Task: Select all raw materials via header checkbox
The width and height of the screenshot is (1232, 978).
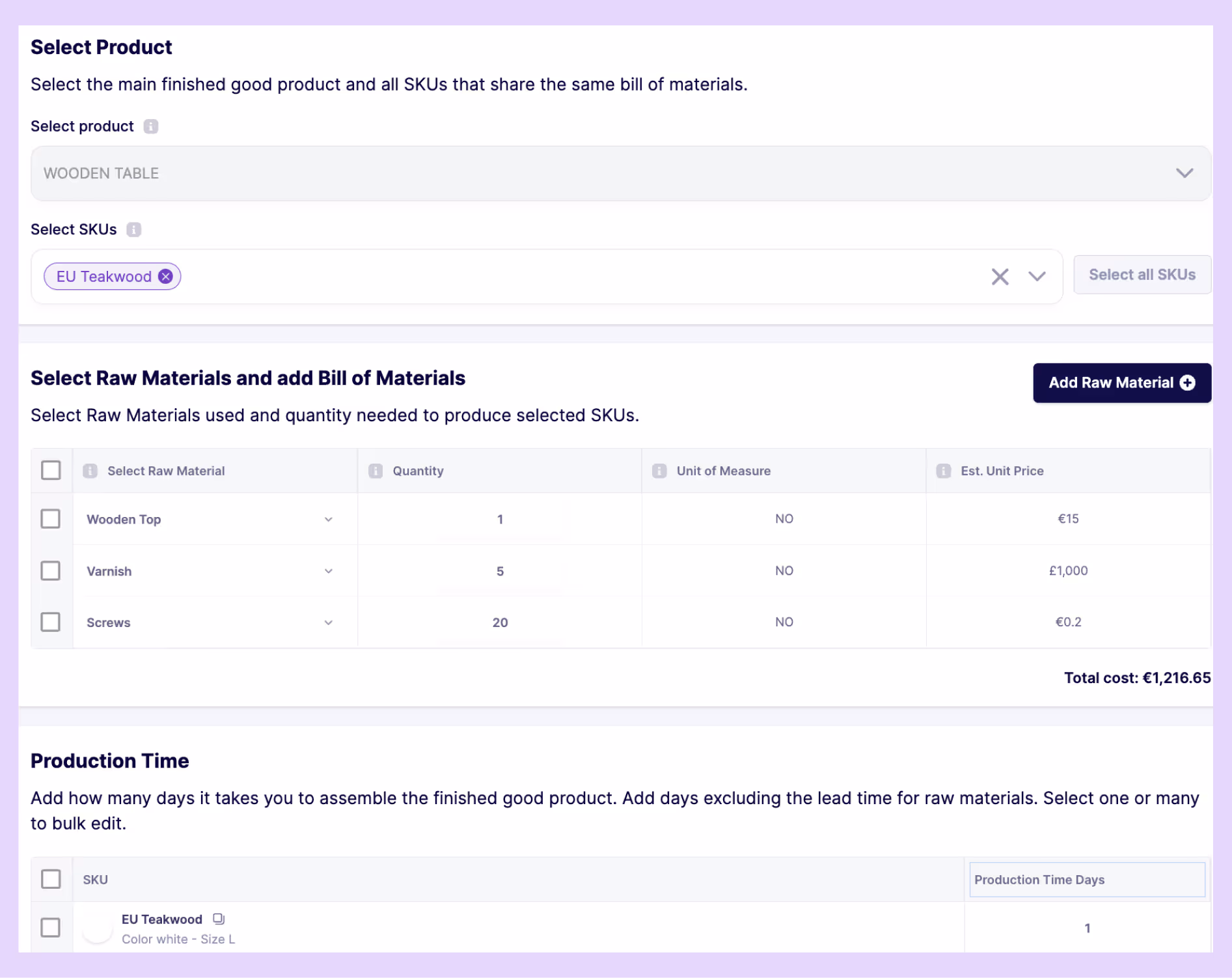Action: pos(51,470)
